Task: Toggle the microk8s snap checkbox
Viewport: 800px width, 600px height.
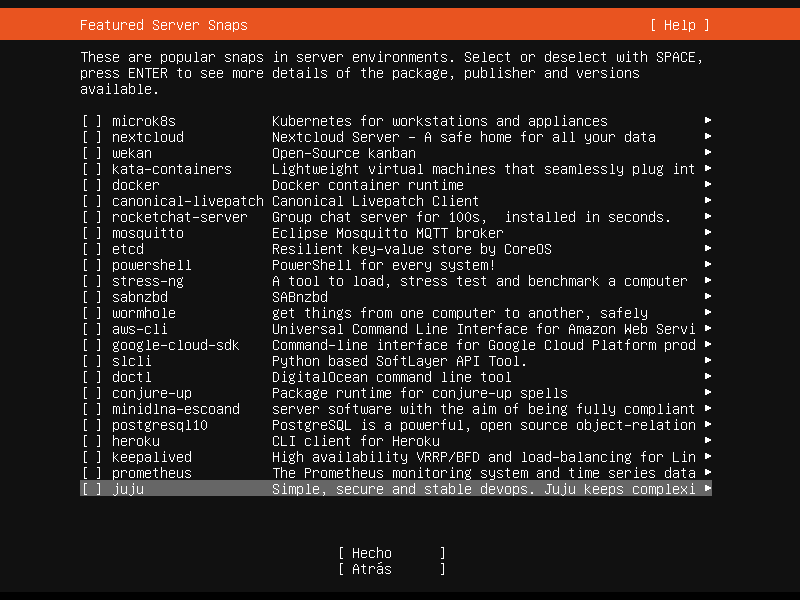Action: coord(92,121)
